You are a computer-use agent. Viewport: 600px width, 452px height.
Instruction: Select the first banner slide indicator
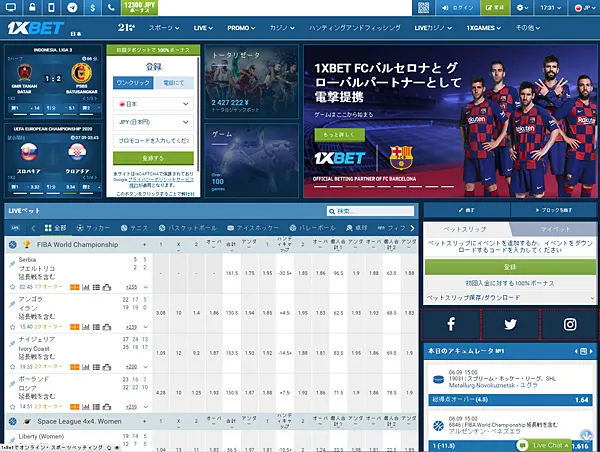(x=321, y=187)
